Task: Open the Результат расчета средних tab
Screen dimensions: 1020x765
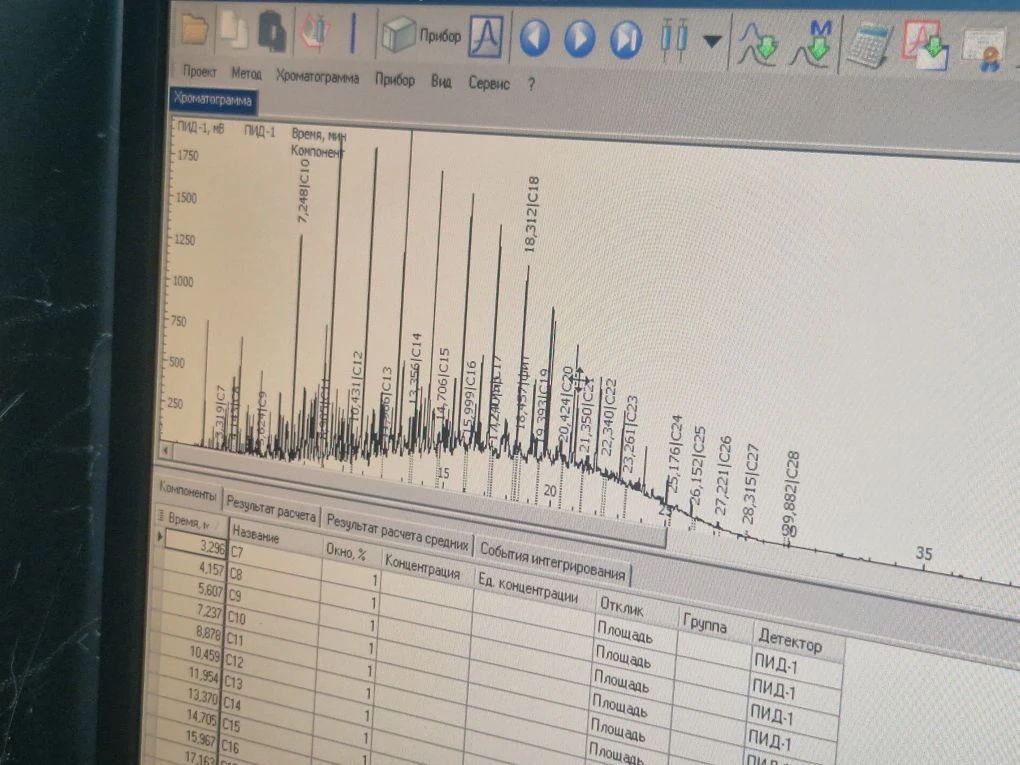Action: coord(397,535)
